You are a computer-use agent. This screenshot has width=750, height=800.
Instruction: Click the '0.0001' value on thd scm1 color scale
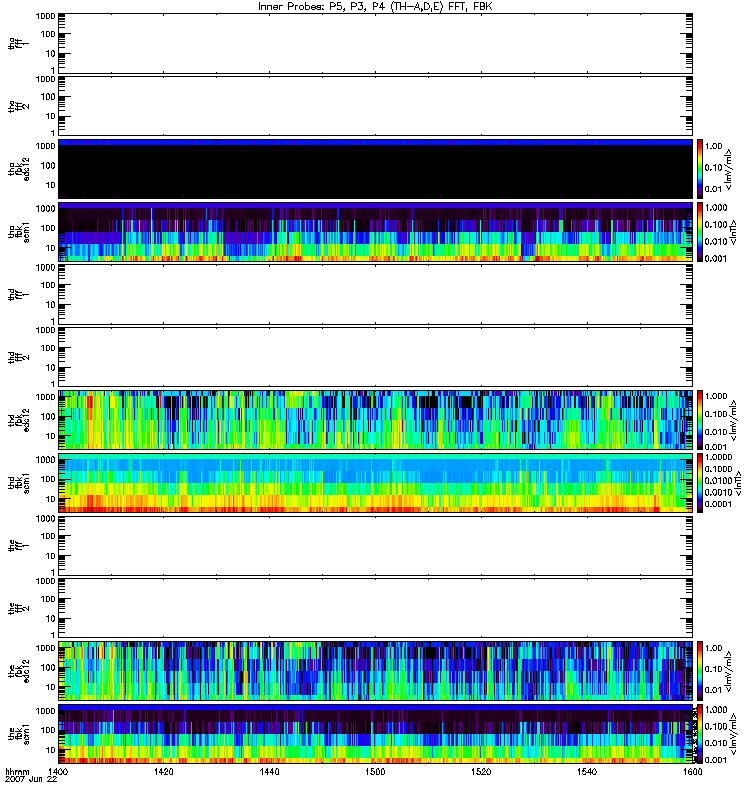(718, 504)
